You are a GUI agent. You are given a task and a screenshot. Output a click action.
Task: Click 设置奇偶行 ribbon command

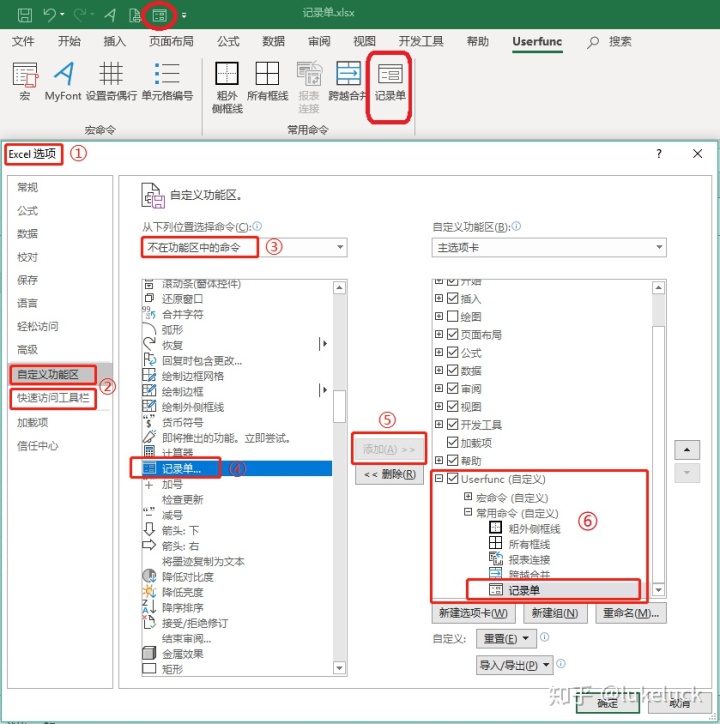111,81
